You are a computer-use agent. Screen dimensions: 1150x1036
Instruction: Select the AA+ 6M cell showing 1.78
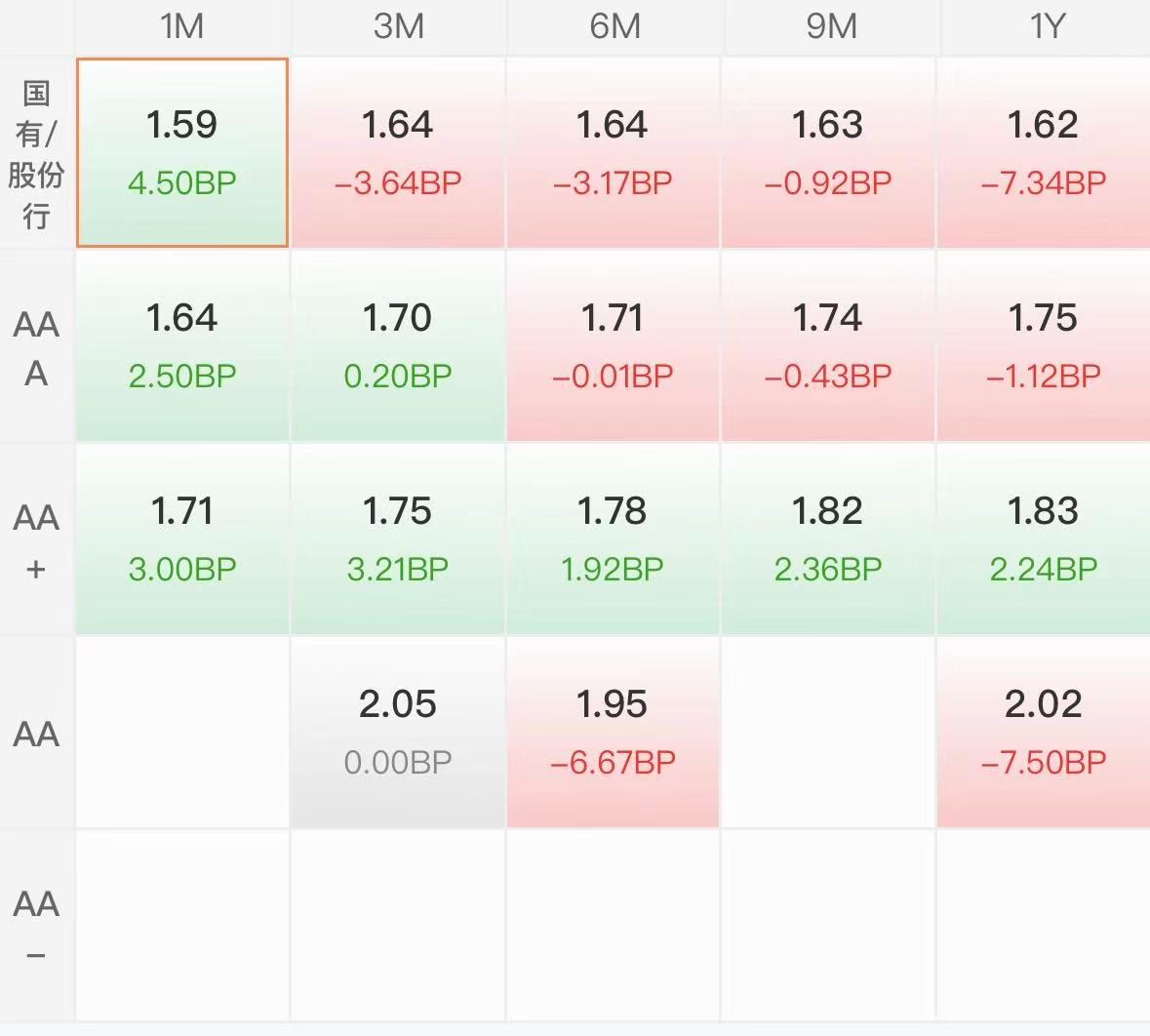click(x=614, y=538)
